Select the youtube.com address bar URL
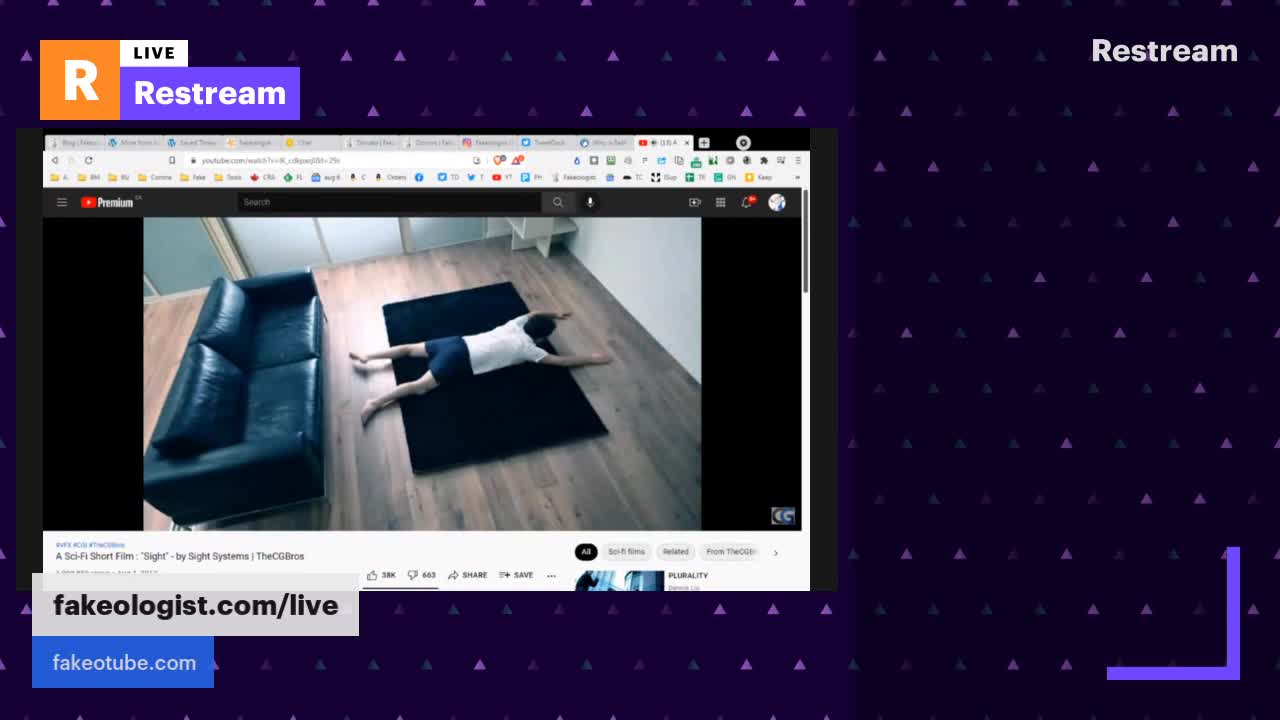Viewport: 1280px width, 720px height. (270, 160)
